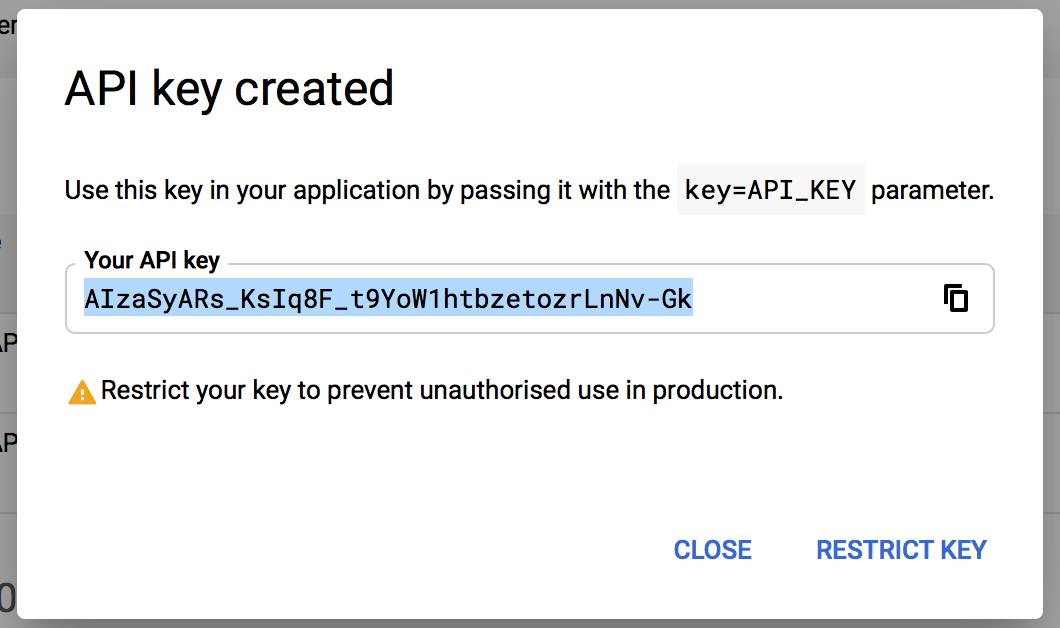Click the 'Your API key' field label
This screenshot has height=628, width=1060.
click(152, 260)
